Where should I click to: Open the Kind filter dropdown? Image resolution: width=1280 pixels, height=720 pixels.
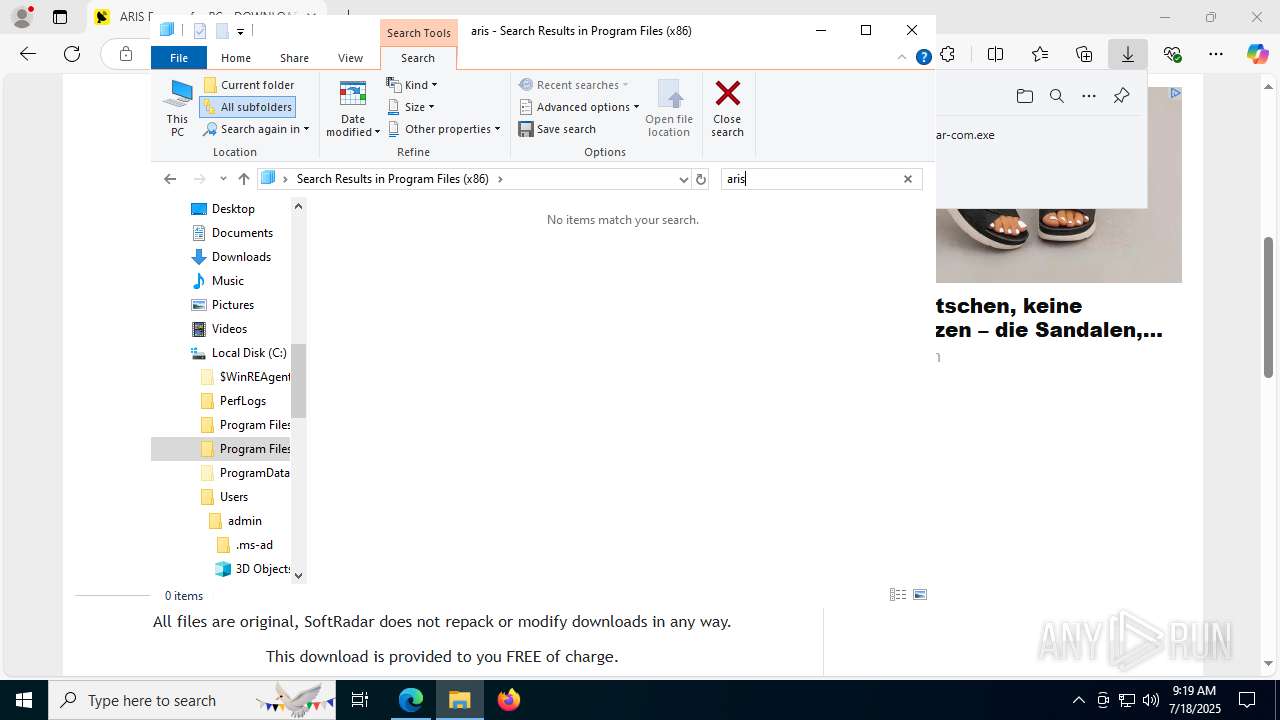click(x=412, y=85)
